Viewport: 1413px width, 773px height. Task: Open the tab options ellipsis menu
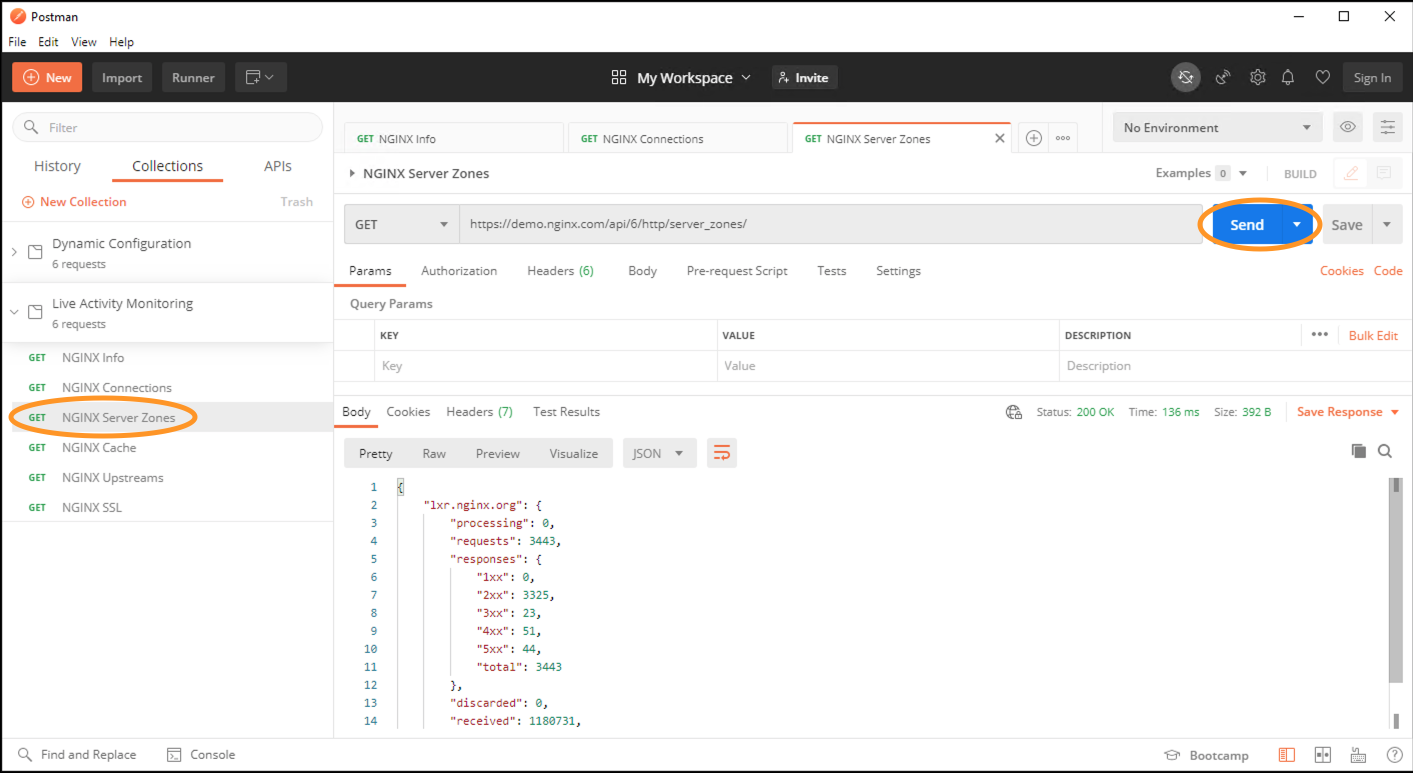coord(1063,138)
